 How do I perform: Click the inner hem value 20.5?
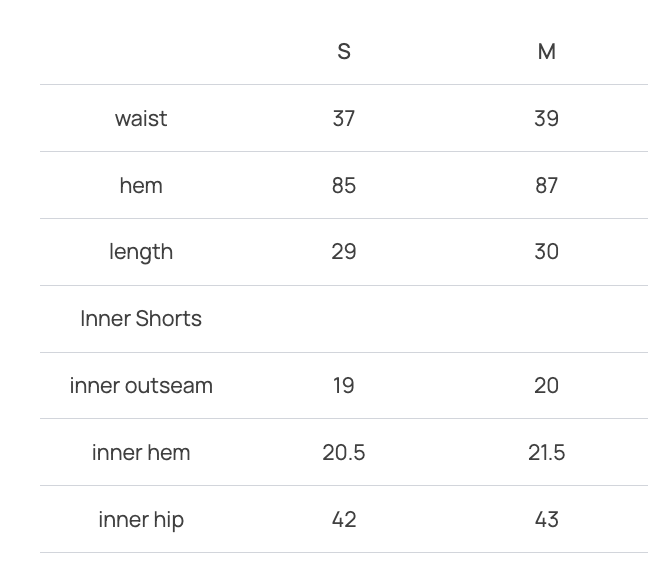coord(344,452)
